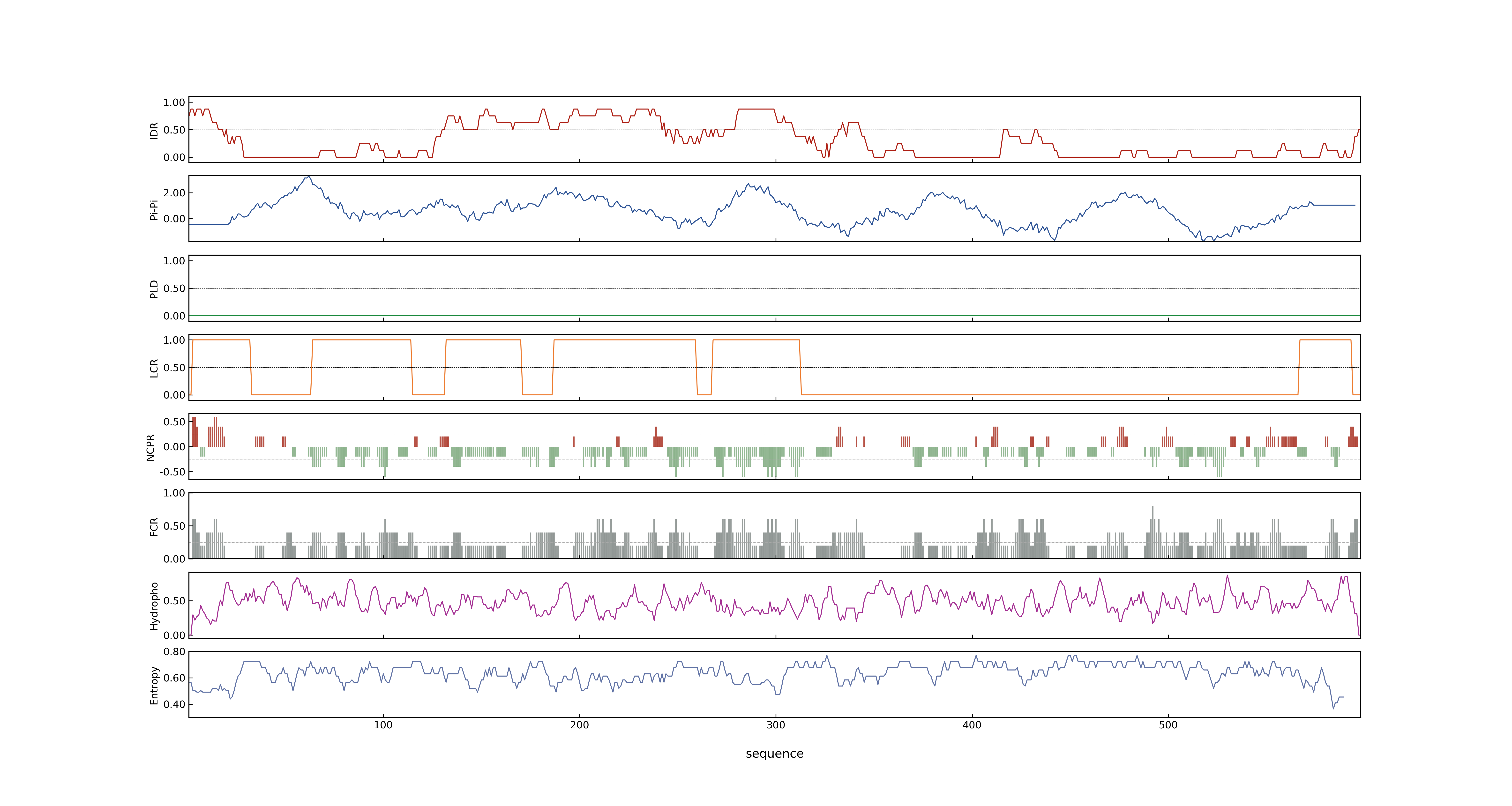Click the 1.00 tick of the FCR panel

(174, 493)
